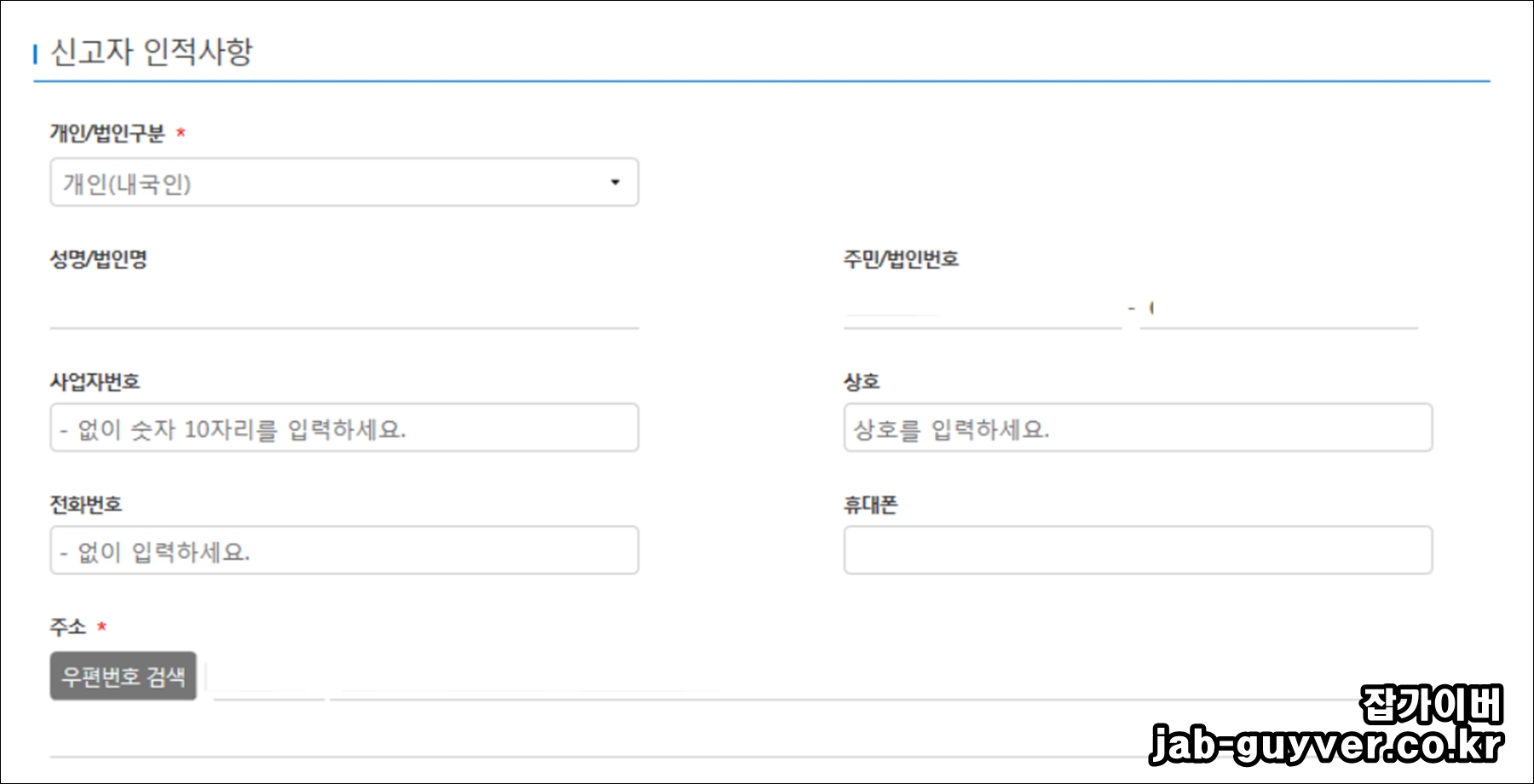The image size is (1534, 784).
Task: Click the 사업자번호 label
Action: coord(96,381)
